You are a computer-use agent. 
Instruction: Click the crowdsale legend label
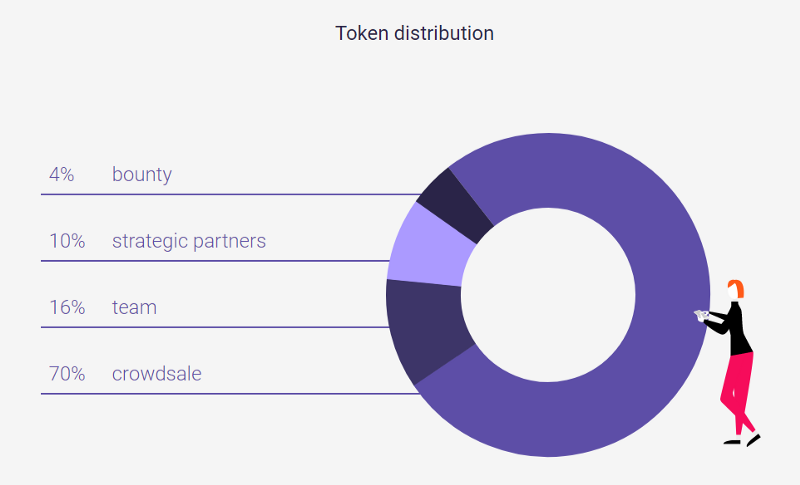tap(157, 374)
